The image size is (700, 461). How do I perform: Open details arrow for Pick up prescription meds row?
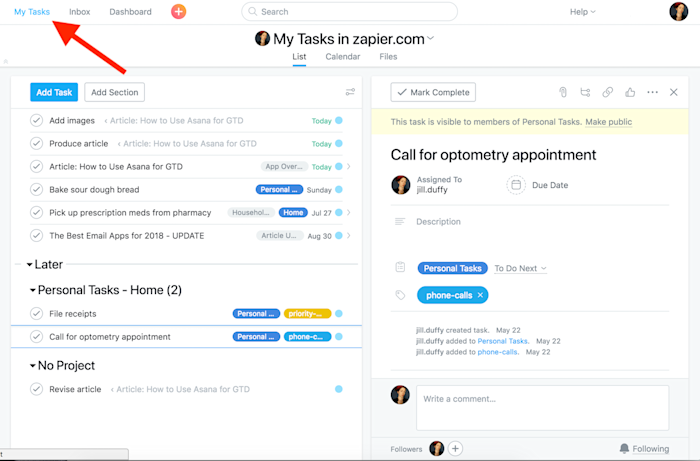[x=349, y=212]
